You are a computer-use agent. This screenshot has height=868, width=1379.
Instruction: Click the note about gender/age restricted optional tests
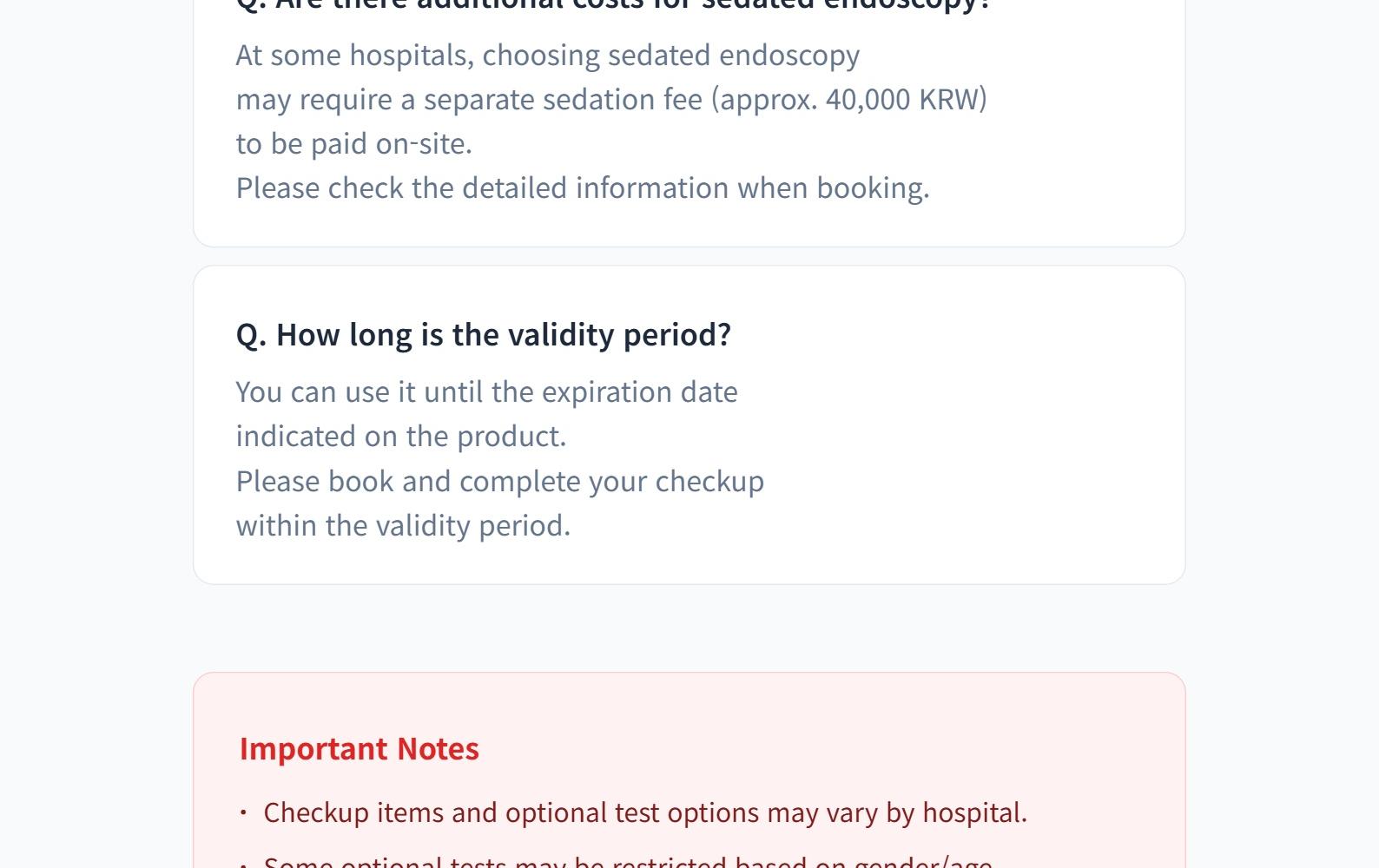tap(627, 863)
